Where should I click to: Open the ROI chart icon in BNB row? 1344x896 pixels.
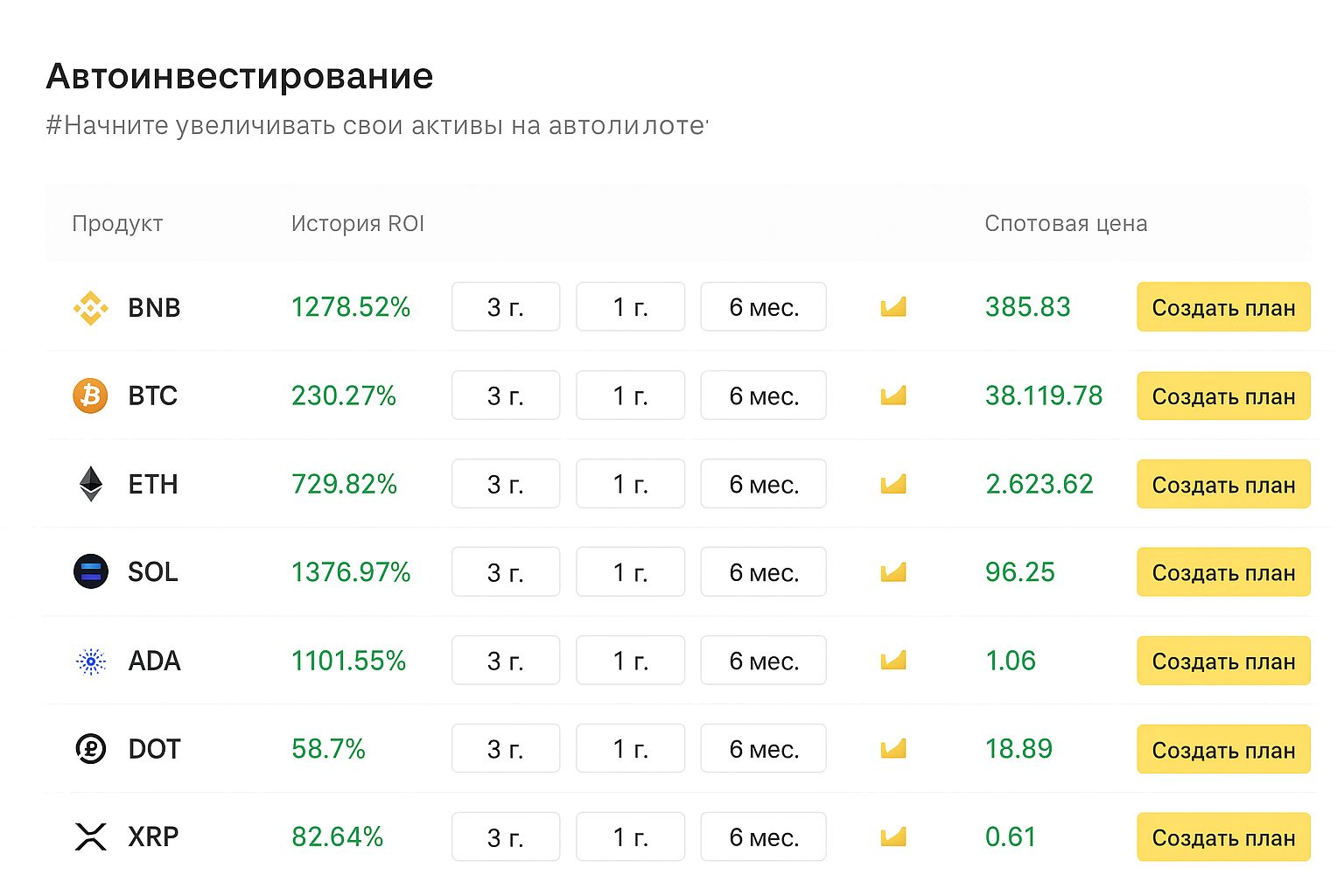coord(892,307)
